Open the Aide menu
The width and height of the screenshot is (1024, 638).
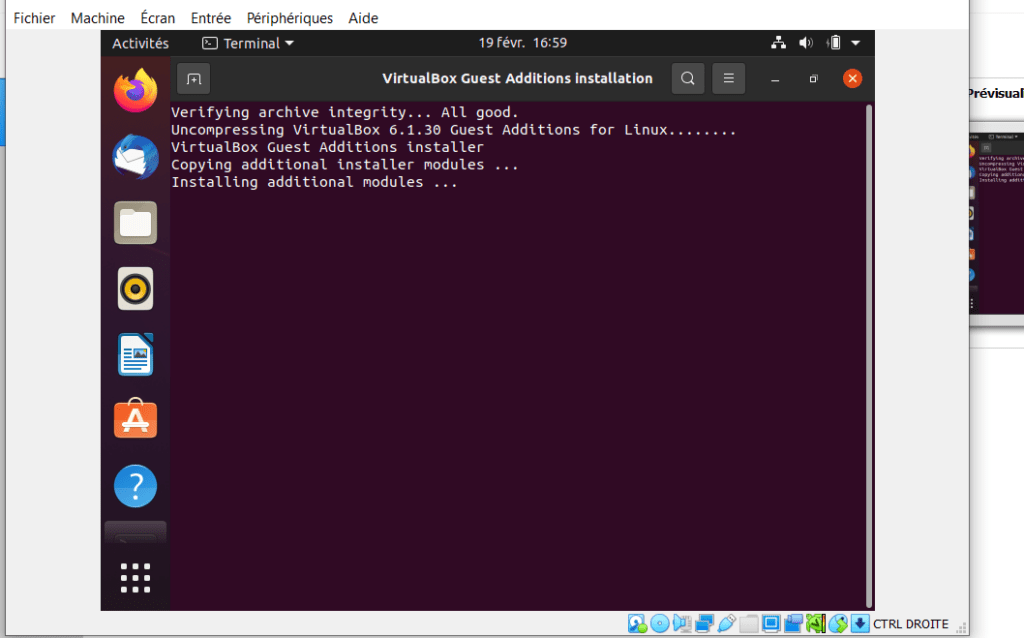363,18
